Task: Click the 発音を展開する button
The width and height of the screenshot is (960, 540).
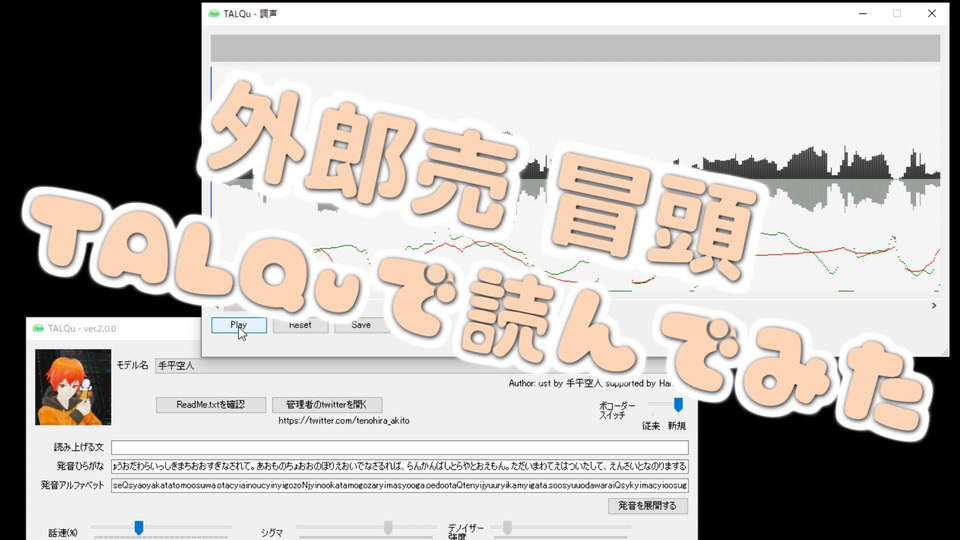Action: [x=647, y=506]
